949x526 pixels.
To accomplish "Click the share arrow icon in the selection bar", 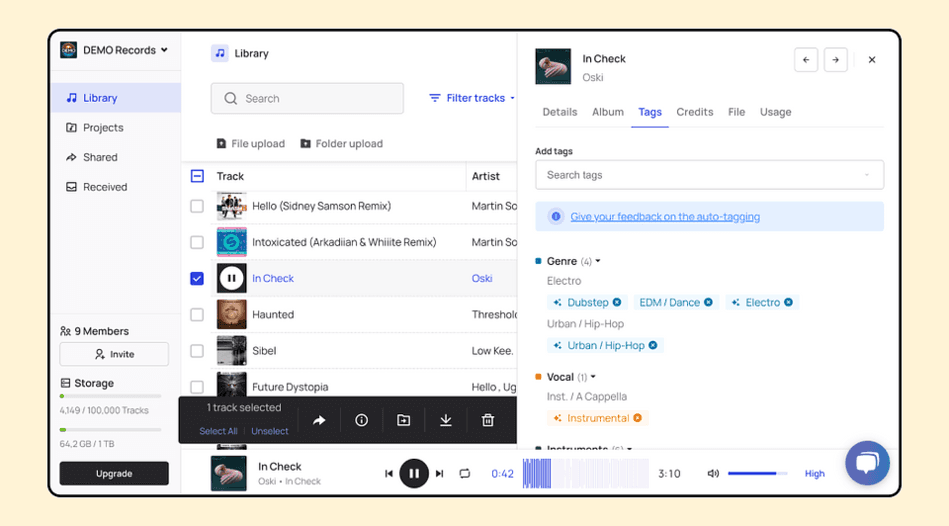I will point(319,420).
